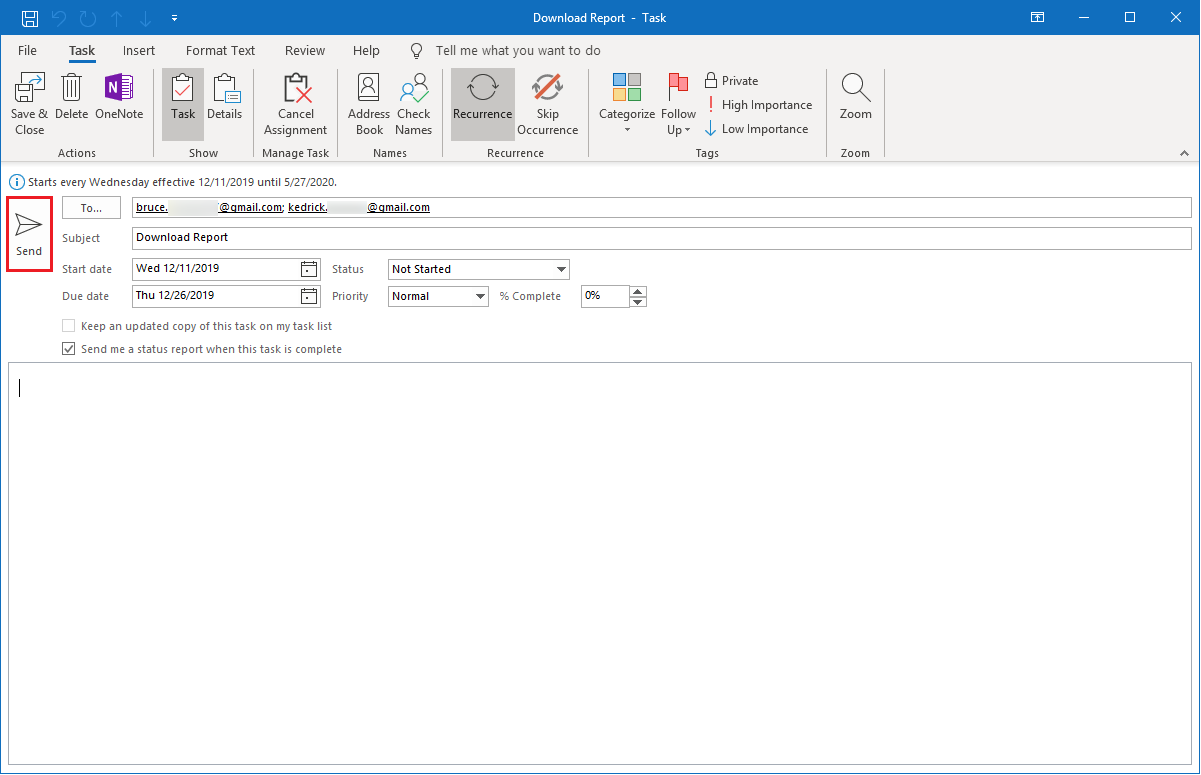Click Check Names
The width and height of the screenshot is (1201, 775).
pyautogui.click(x=414, y=104)
